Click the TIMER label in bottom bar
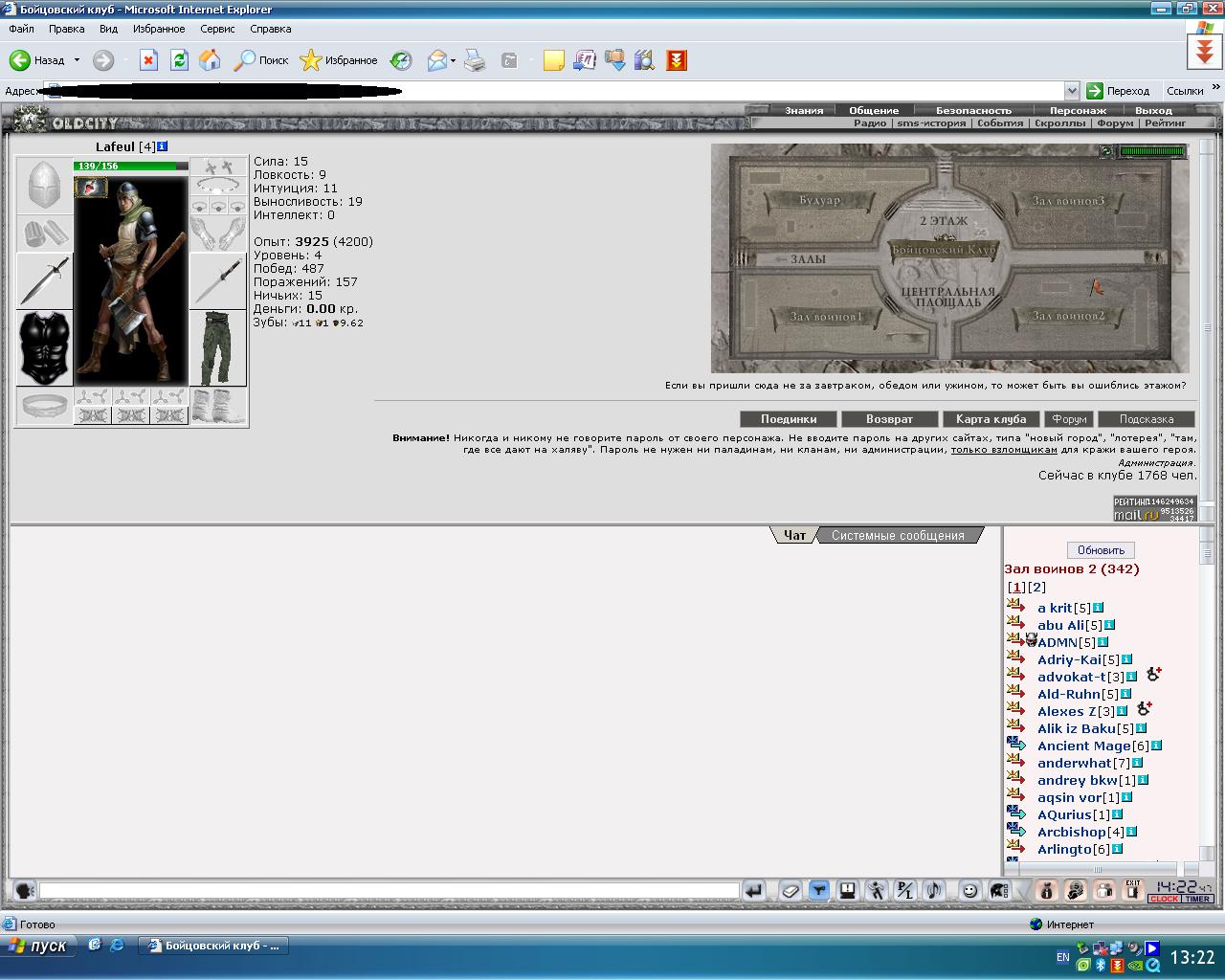This screenshot has width=1225, height=980. [1198, 899]
